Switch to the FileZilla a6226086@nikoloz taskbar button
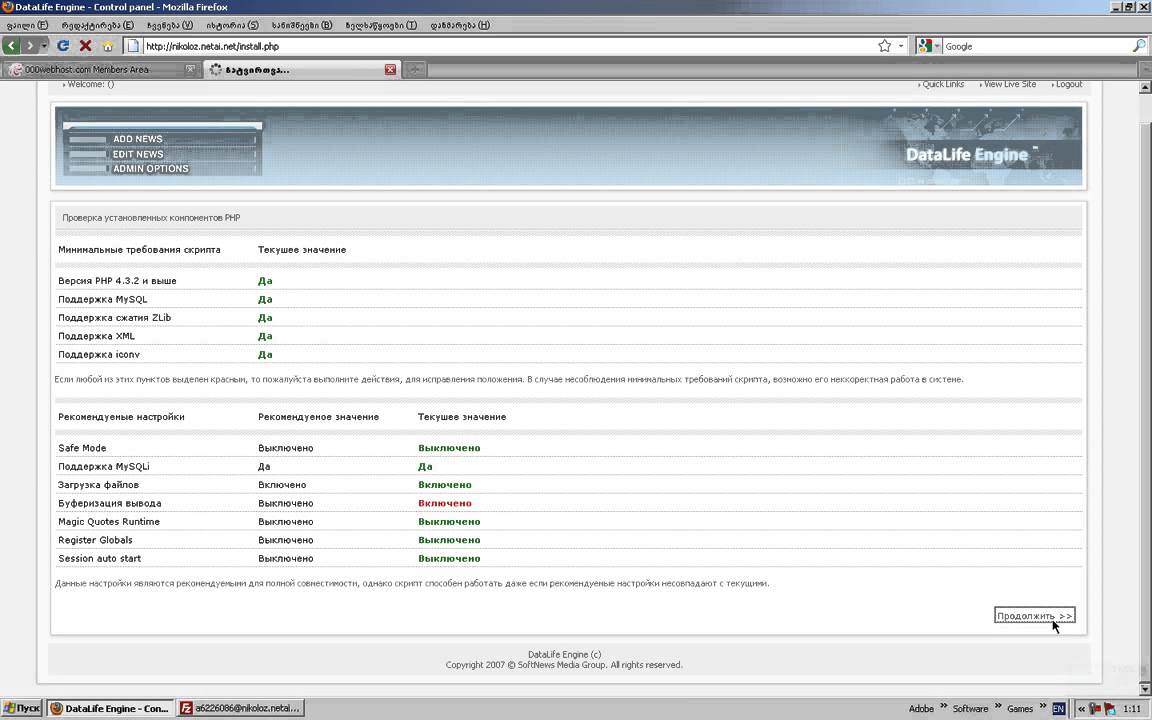Screen dimensions: 1152x720 click(241, 708)
